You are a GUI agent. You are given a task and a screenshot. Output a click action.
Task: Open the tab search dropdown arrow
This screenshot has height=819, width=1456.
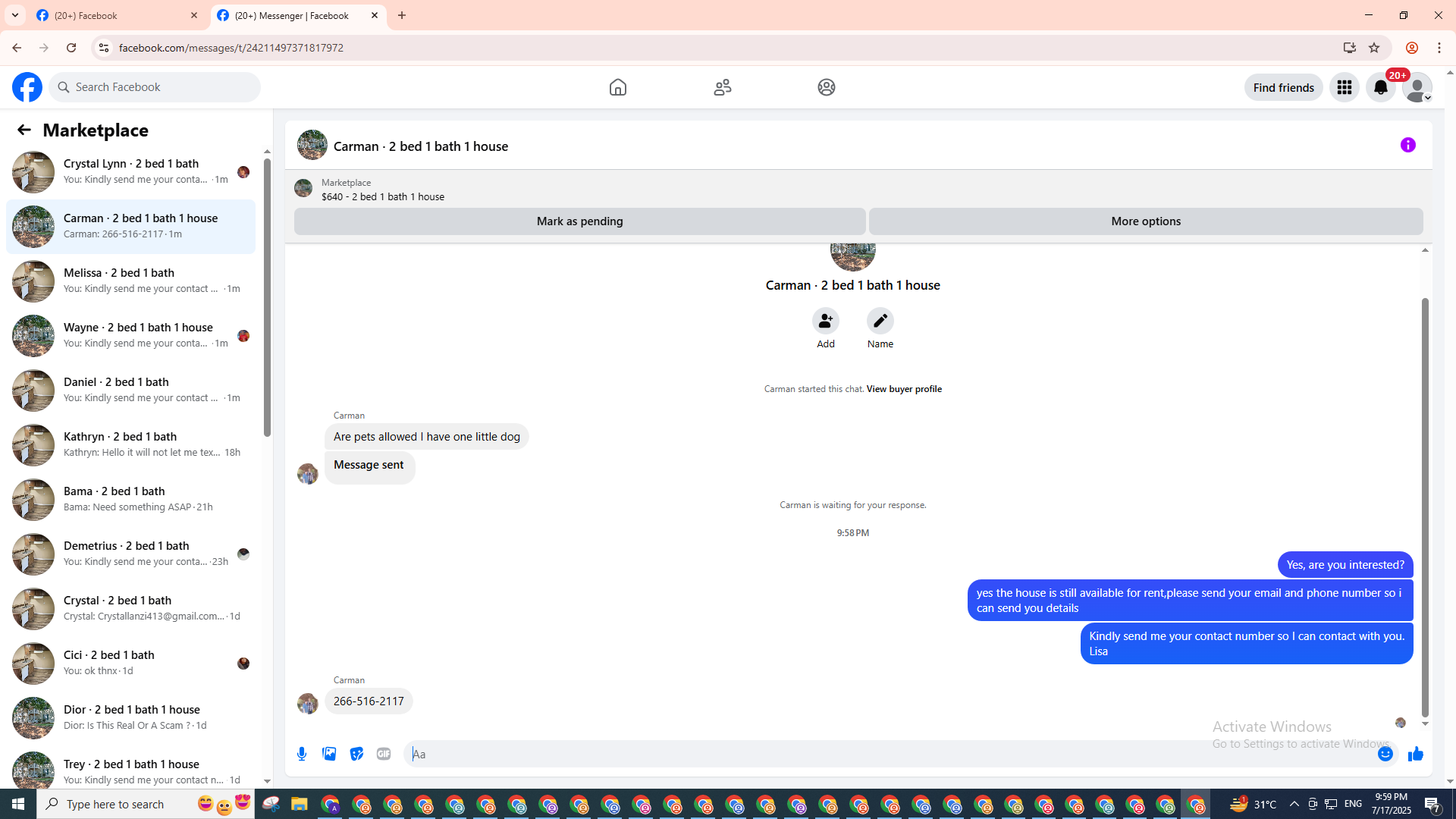click(15, 15)
